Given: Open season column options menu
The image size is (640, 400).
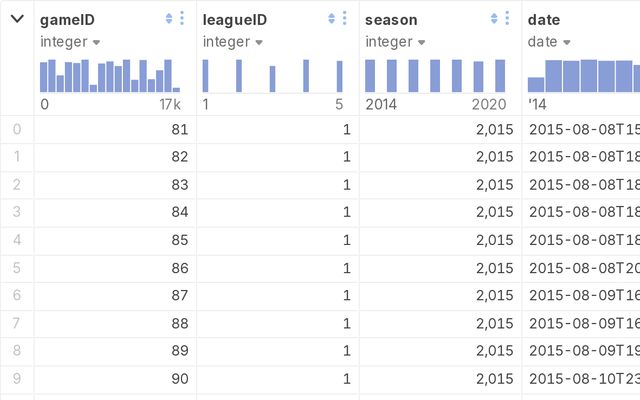Looking at the screenshot, I should (x=506, y=19).
